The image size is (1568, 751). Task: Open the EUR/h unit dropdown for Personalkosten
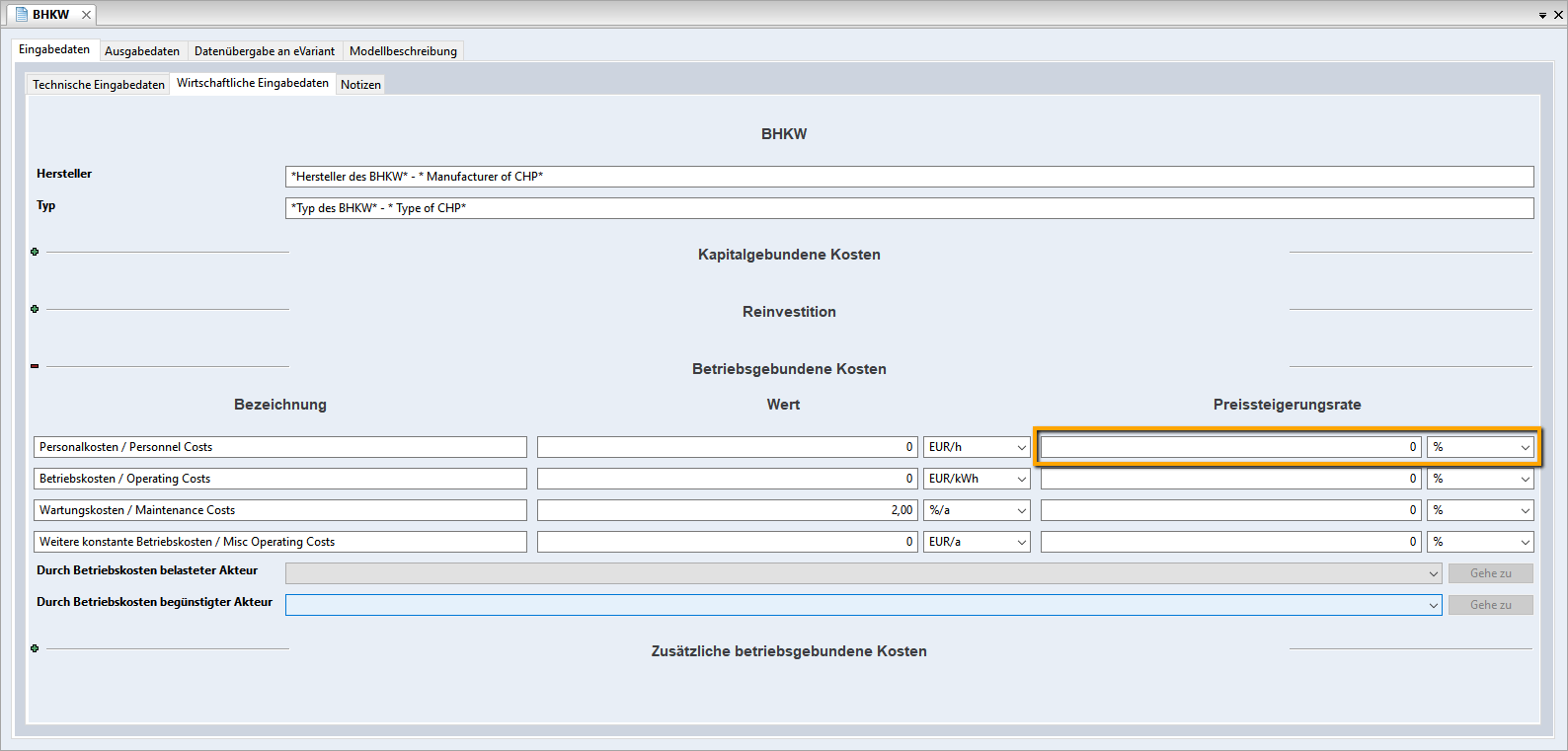[1021, 448]
